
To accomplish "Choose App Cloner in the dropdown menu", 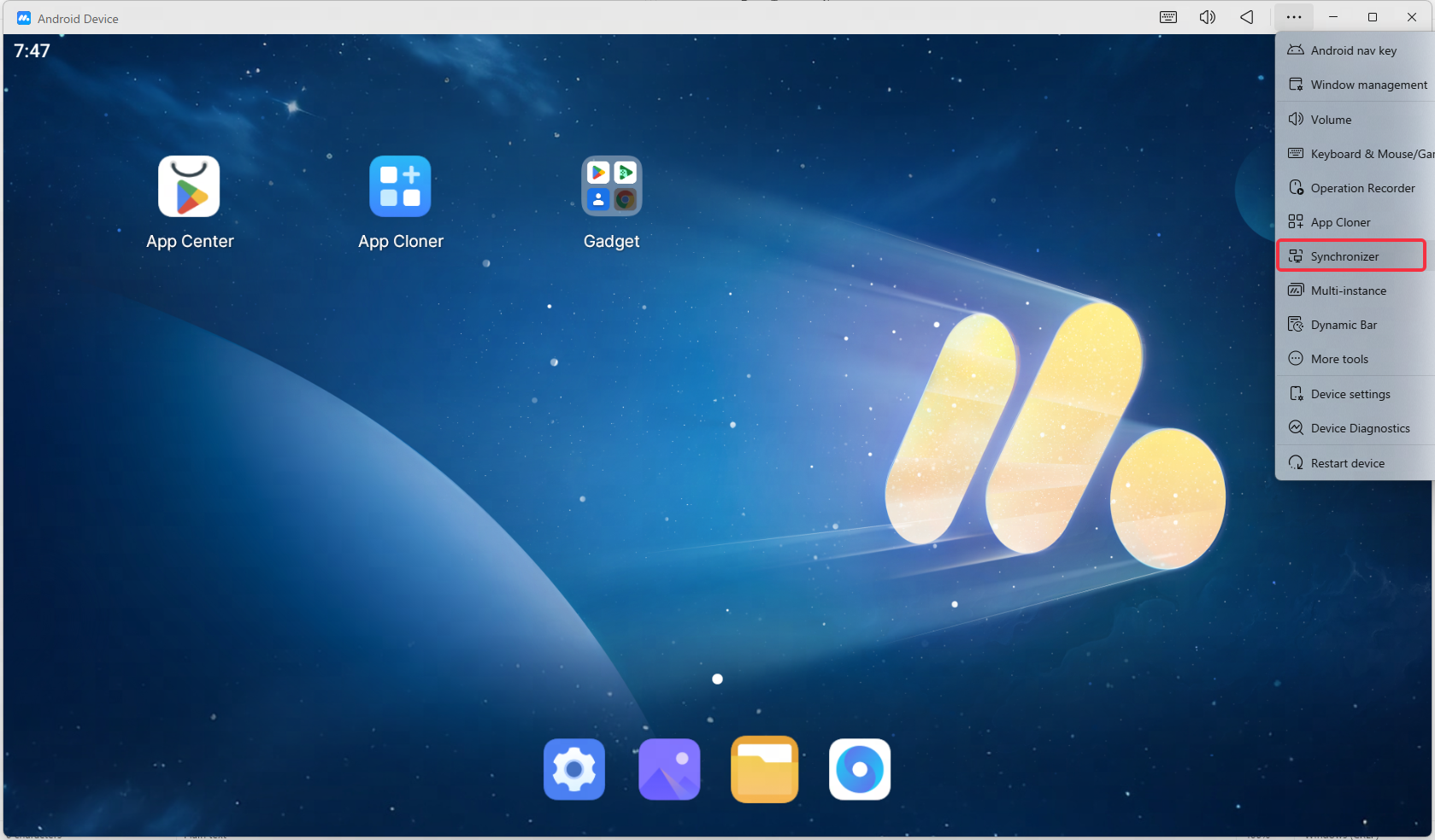I will (x=1356, y=222).
